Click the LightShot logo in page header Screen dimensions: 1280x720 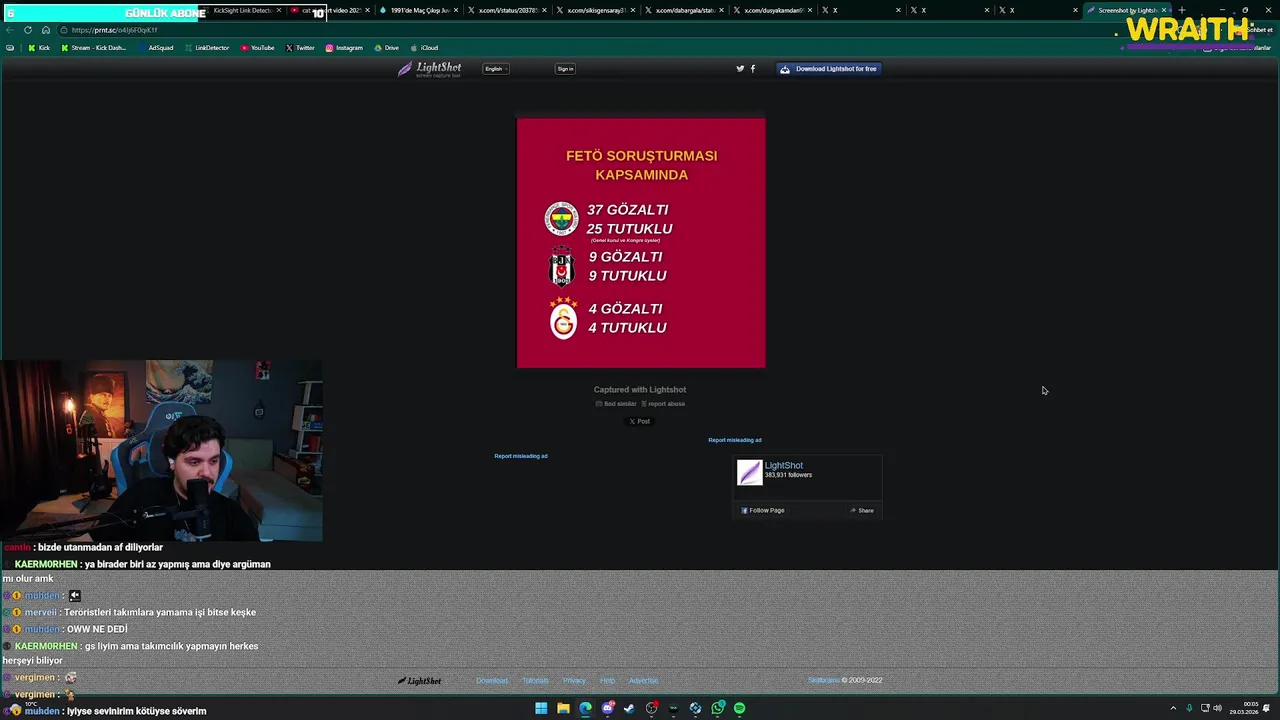(x=430, y=69)
